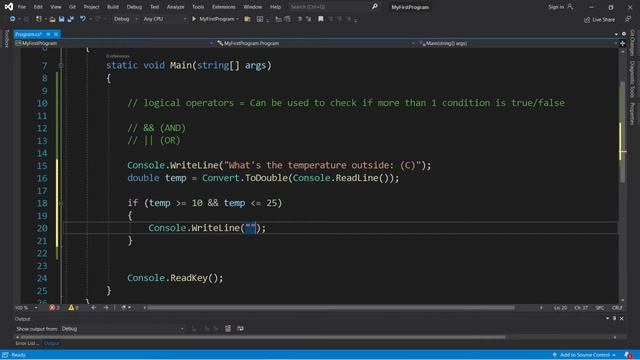Save the current file with Save icon
Image resolution: width=640 pixels, height=360 pixels.
point(62,19)
